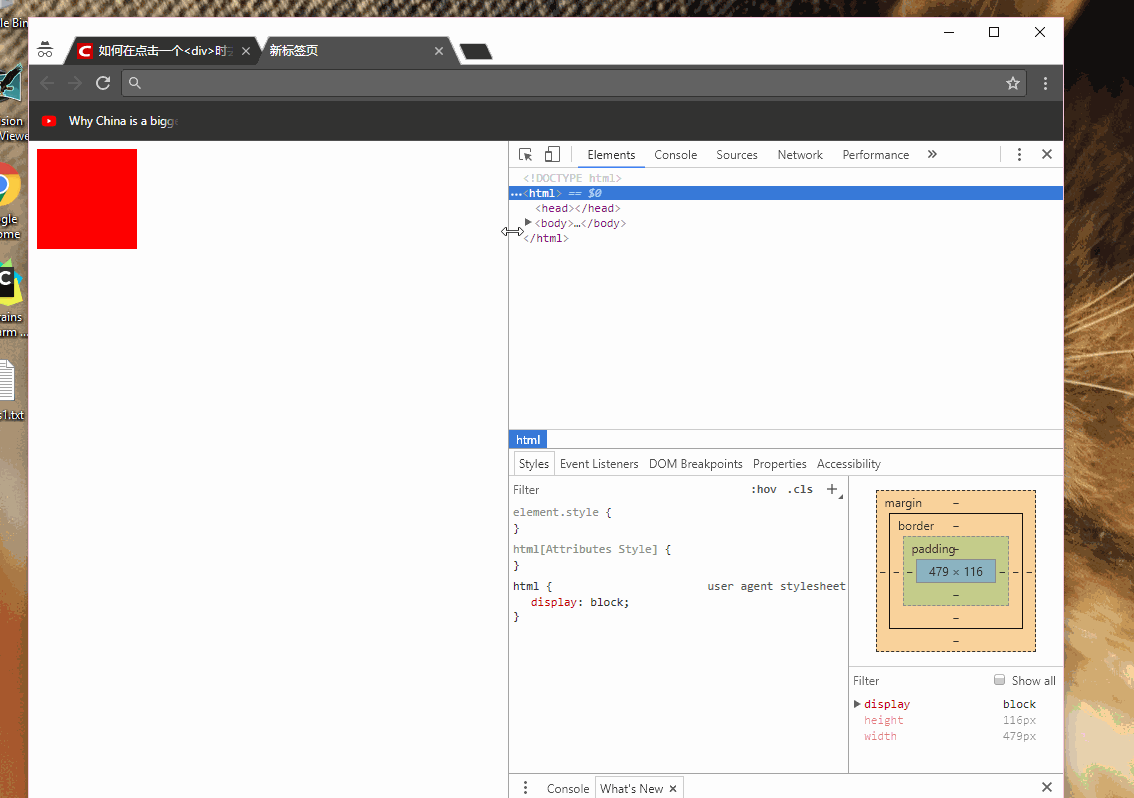This screenshot has width=1134, height=798.
Task: Switch to the 如何在点击一个<div> tab
Action: (165, 51)
